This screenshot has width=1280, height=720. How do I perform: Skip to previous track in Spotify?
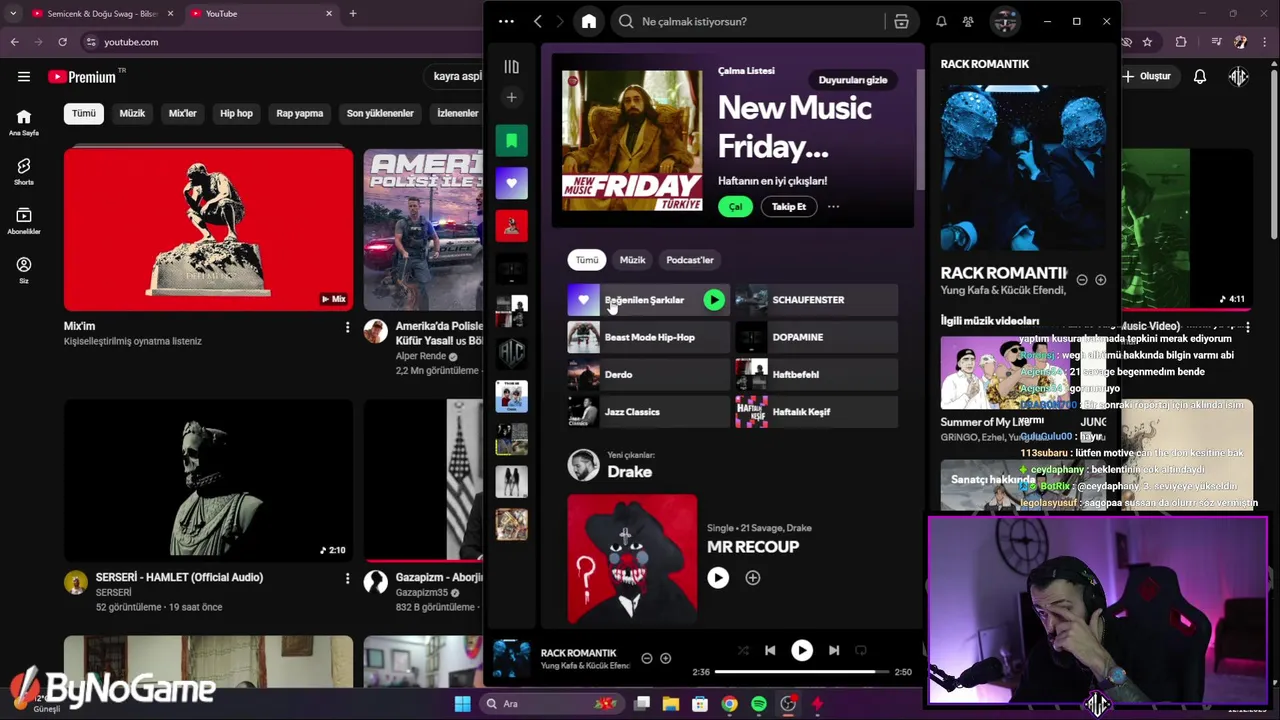[x=770, y=650]
